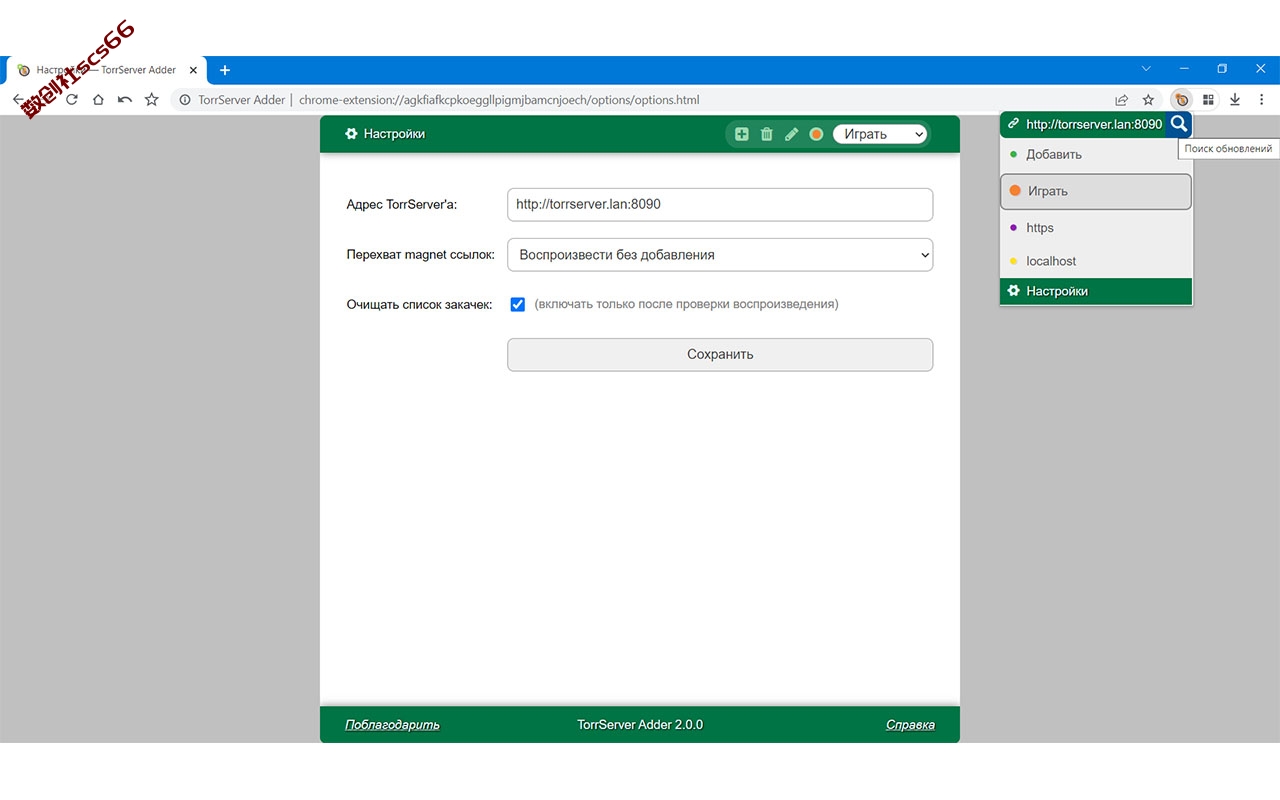Select Добавить in the extension popup
This screenshot has width=1280, height=800.
coord(1096,155)
